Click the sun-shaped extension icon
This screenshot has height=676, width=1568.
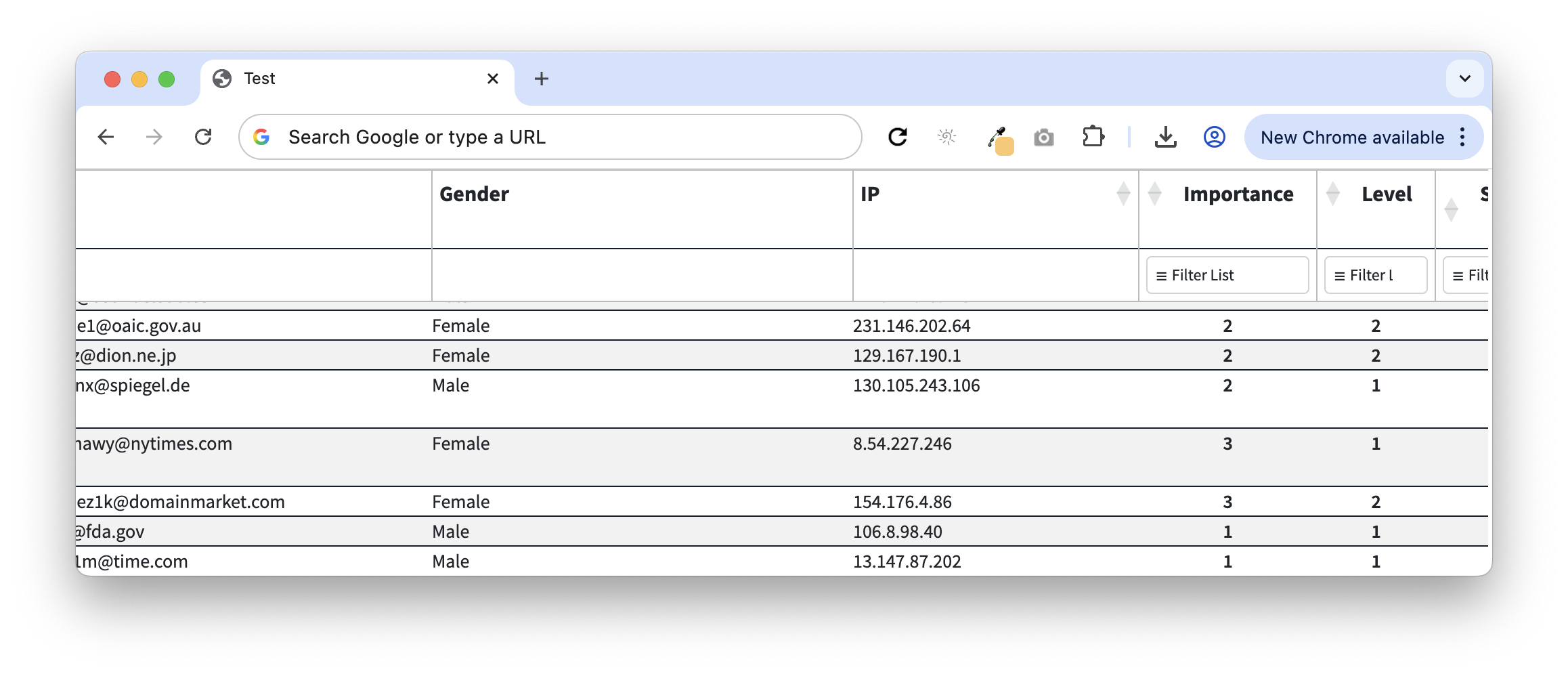(946, 138)
